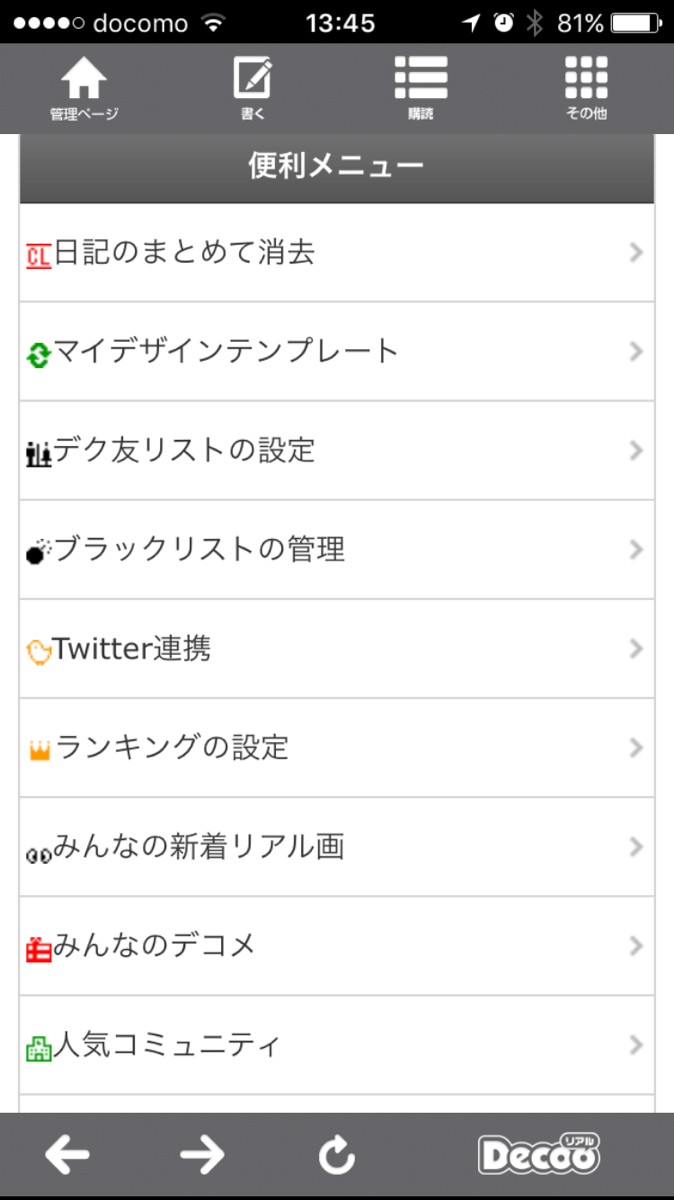The image size is (674, 1200).
Task: Open みんなのデコメ entry
Action: (155, 945)
